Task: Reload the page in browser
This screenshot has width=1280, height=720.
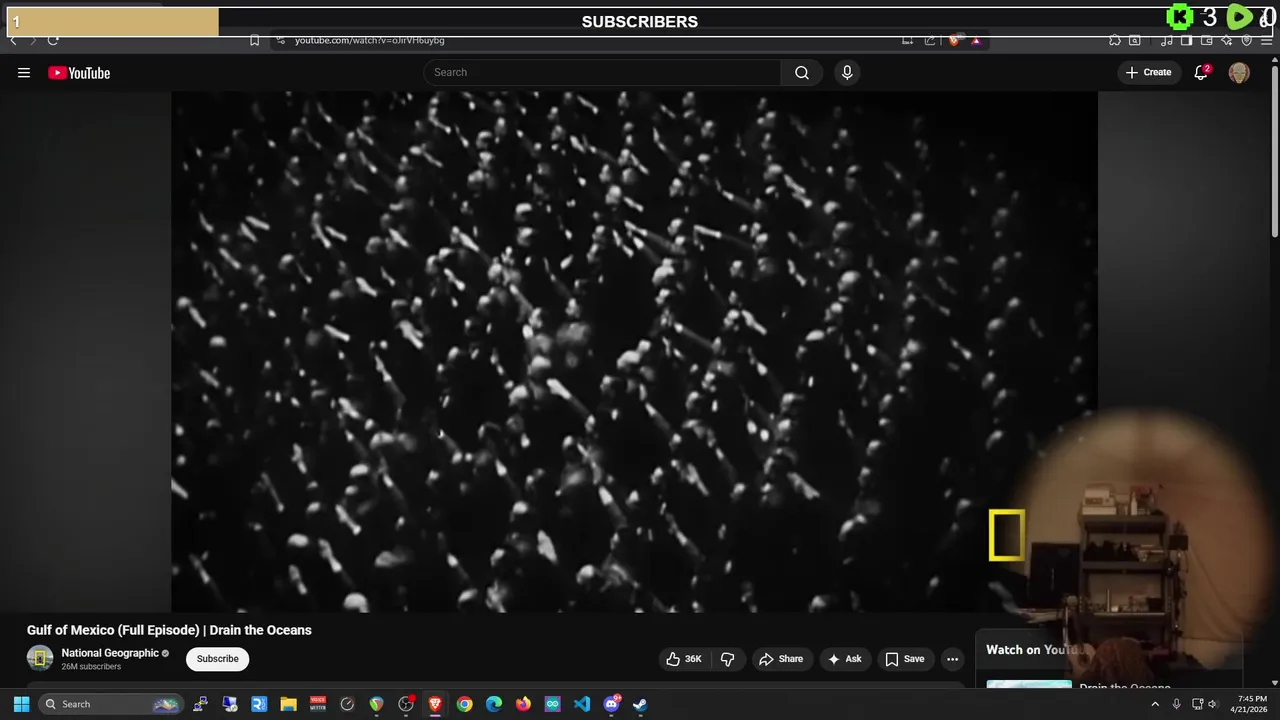Action: click(x=53, y=40)
